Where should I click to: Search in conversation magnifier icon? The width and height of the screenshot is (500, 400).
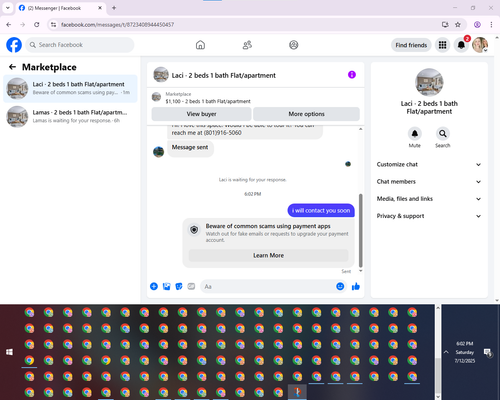point(443,134)
